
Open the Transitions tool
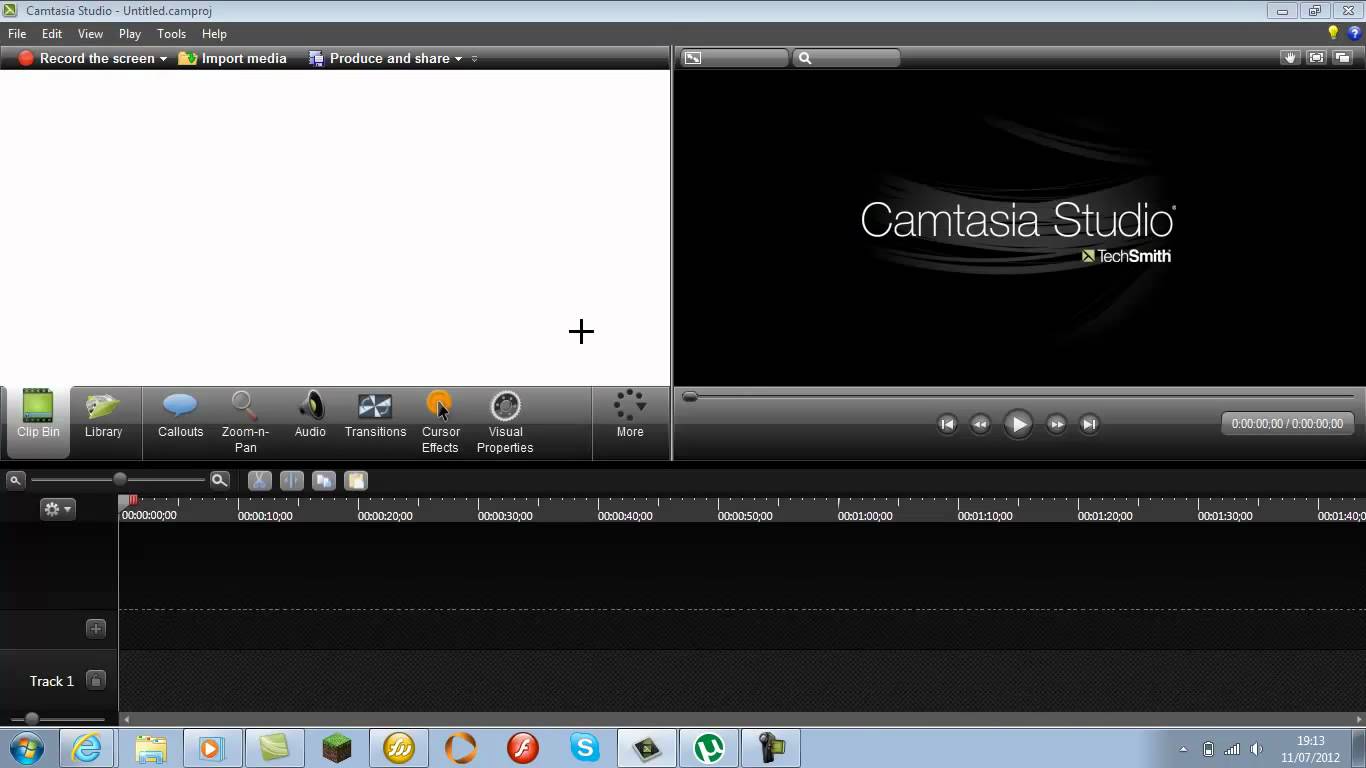click(375, 416)
